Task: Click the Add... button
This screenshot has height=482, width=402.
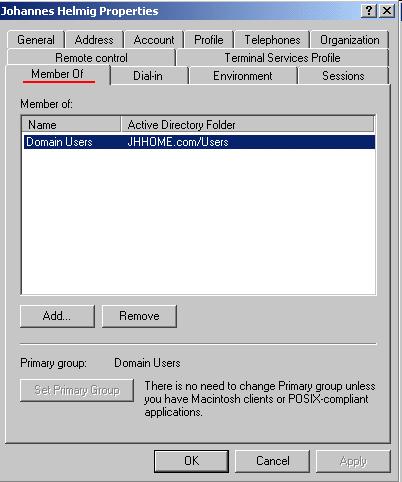Action: point(57,316)
